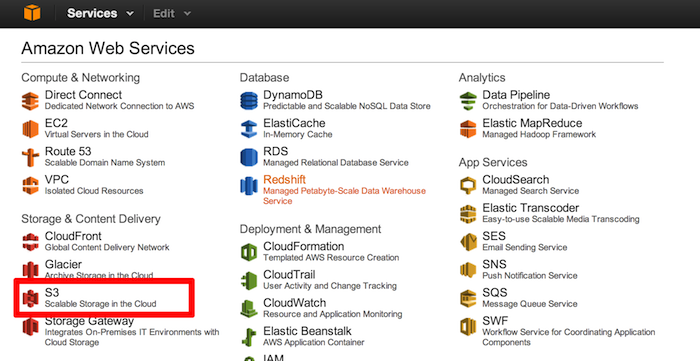Click the CloudSearch service icon
This screenshot has height=361, width=700.
(x=468, y=185)
